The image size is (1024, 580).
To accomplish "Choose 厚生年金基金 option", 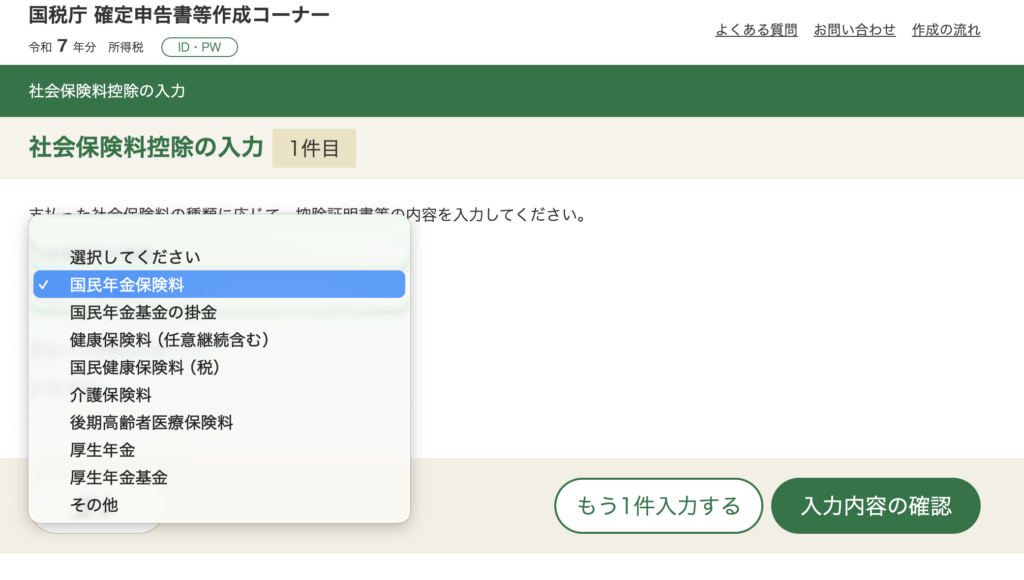I will (119, 478).
